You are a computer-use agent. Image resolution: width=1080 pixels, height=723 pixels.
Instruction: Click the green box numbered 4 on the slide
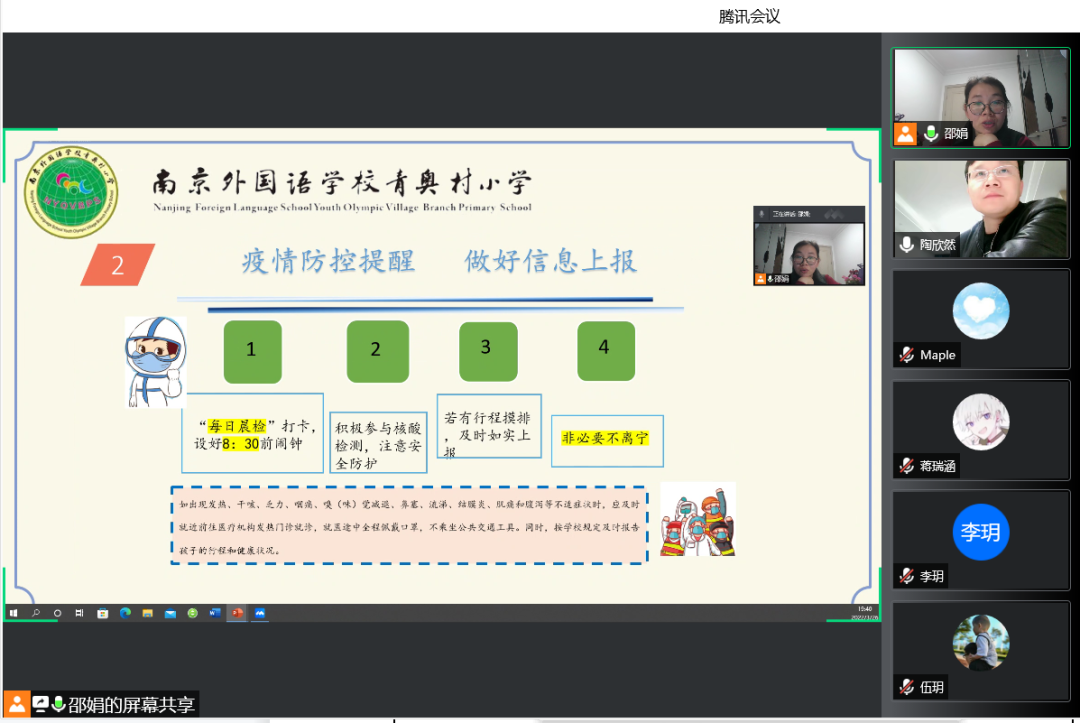pos(605,350)
